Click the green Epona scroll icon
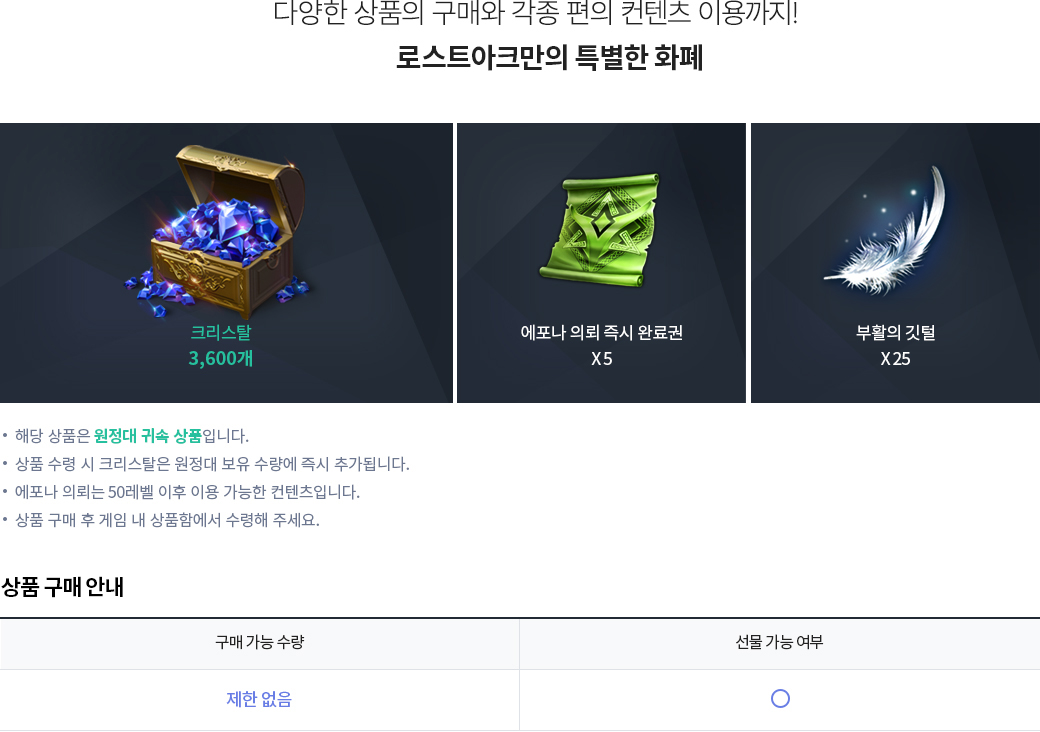 (x=601, y=229)
